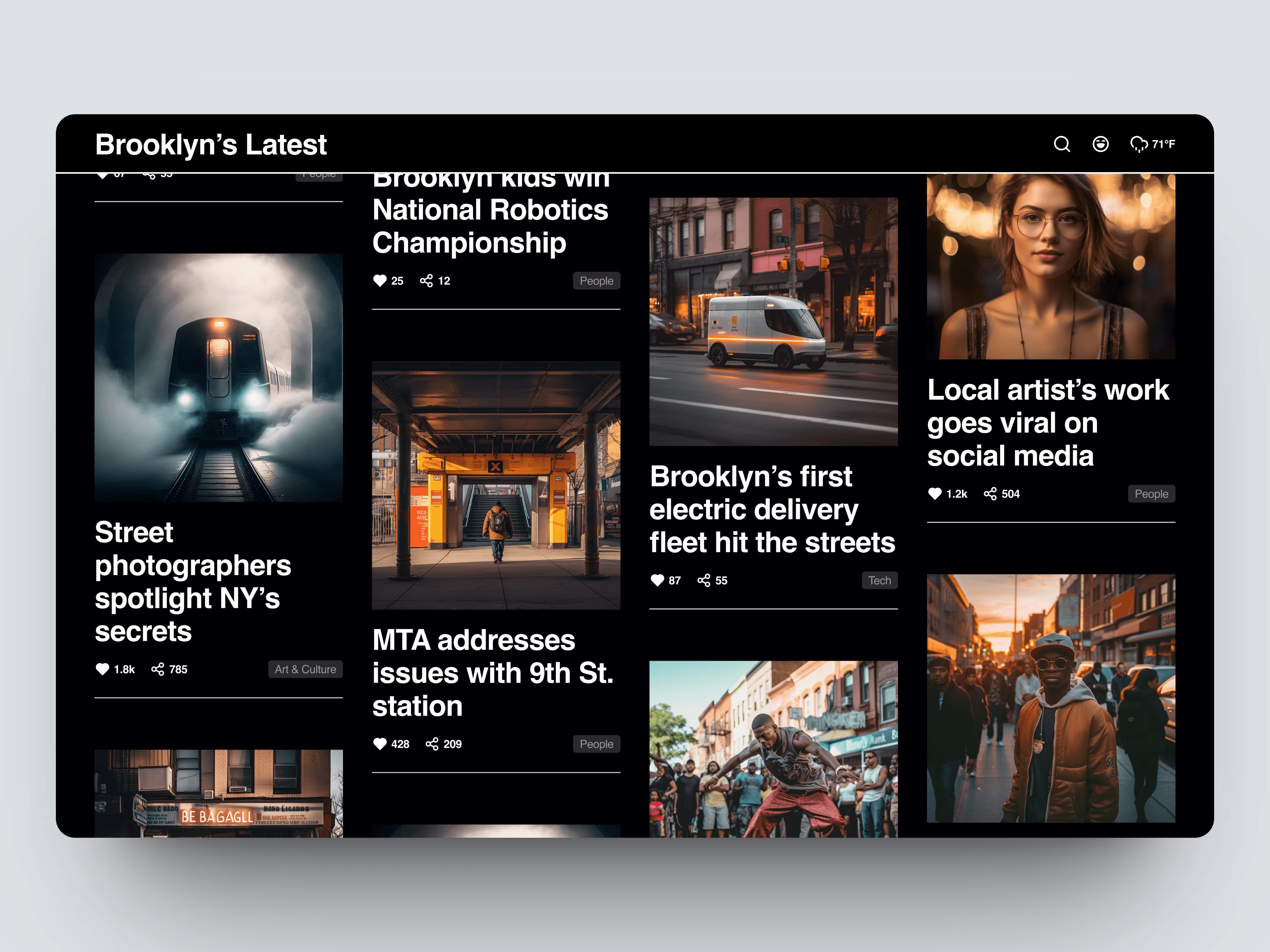This screenshot has width=1270, height=952.
Task: Open the search magnifier in the header
Action: tap(1062, 144)
